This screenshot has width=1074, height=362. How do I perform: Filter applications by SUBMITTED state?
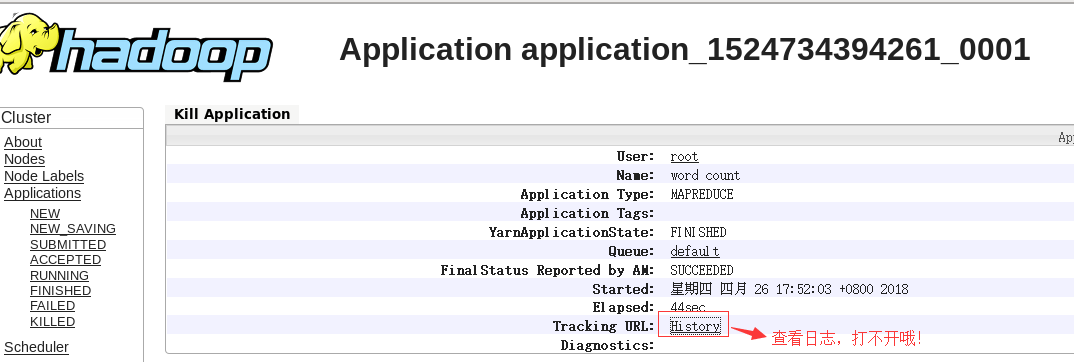(68, 244)
